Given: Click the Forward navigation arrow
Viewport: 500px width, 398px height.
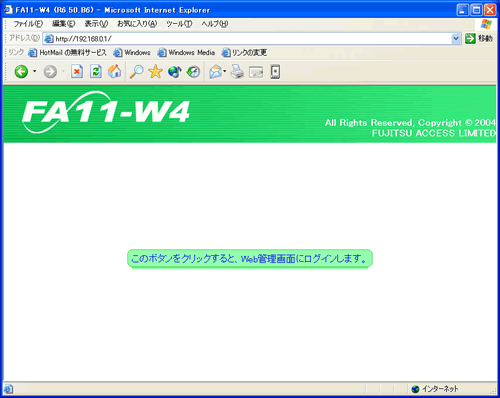Looking at the screenshot, I should (50, 72).
